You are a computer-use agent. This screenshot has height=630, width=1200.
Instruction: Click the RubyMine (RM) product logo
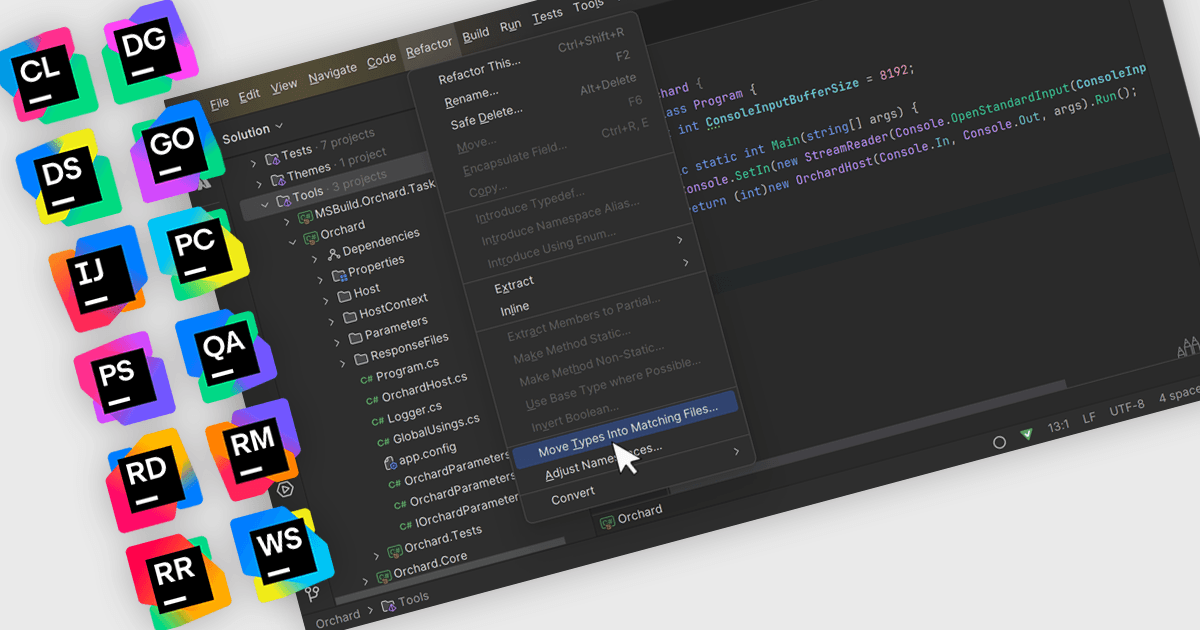tap(252, 450)
